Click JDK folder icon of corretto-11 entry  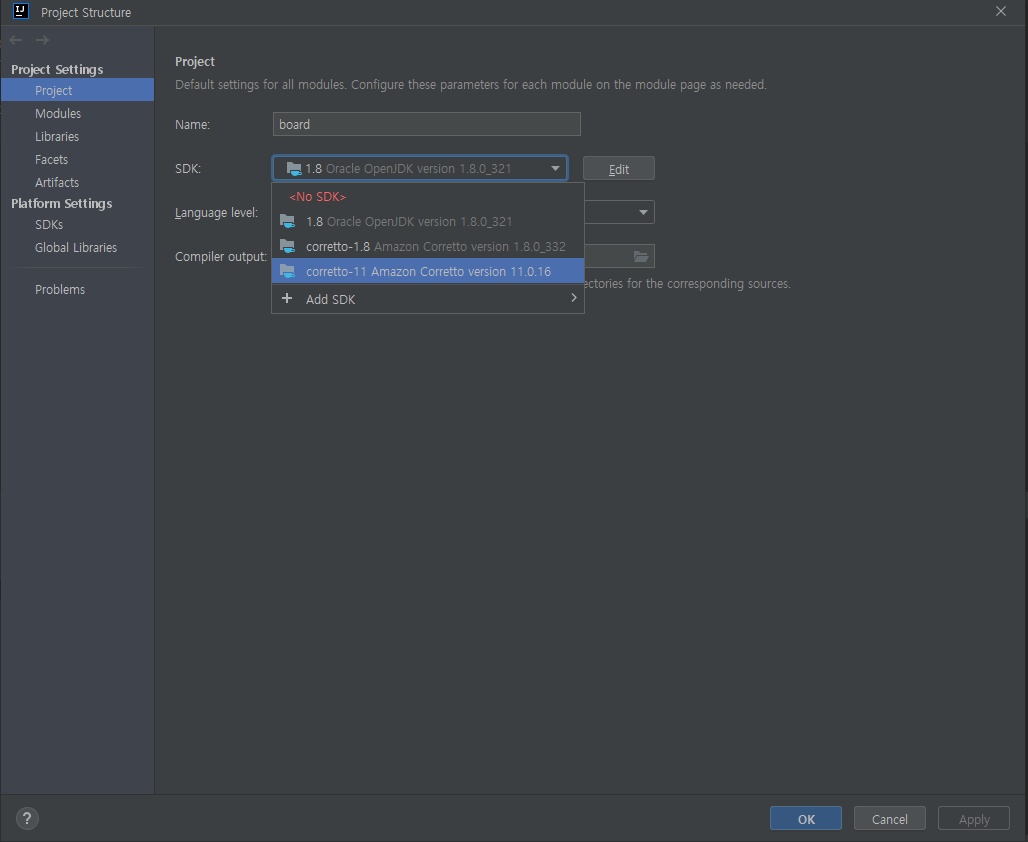[288, 271]
